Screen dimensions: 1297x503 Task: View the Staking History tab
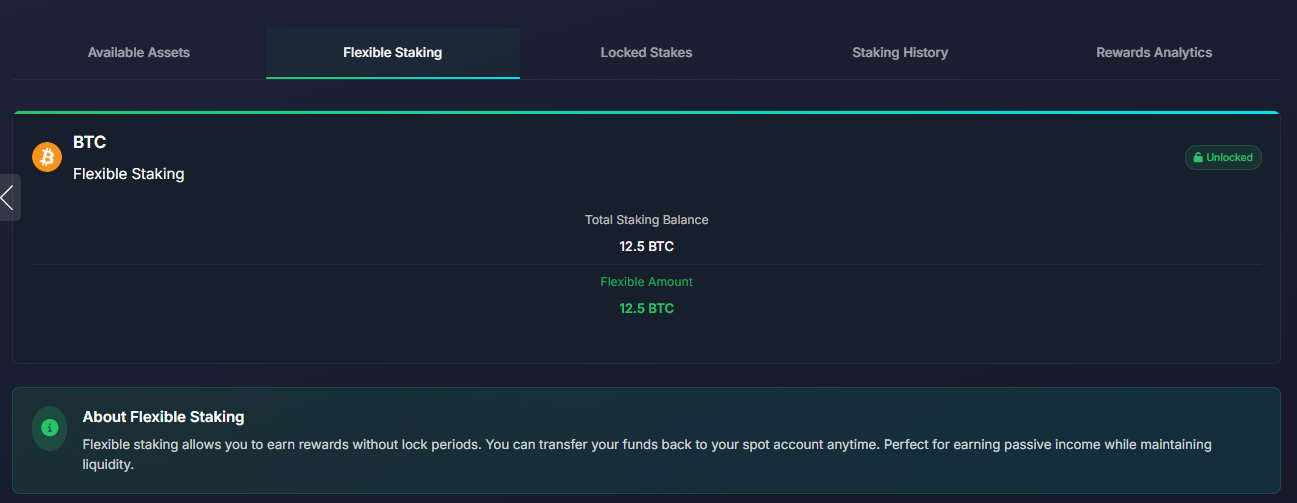(x=900, y=53)
